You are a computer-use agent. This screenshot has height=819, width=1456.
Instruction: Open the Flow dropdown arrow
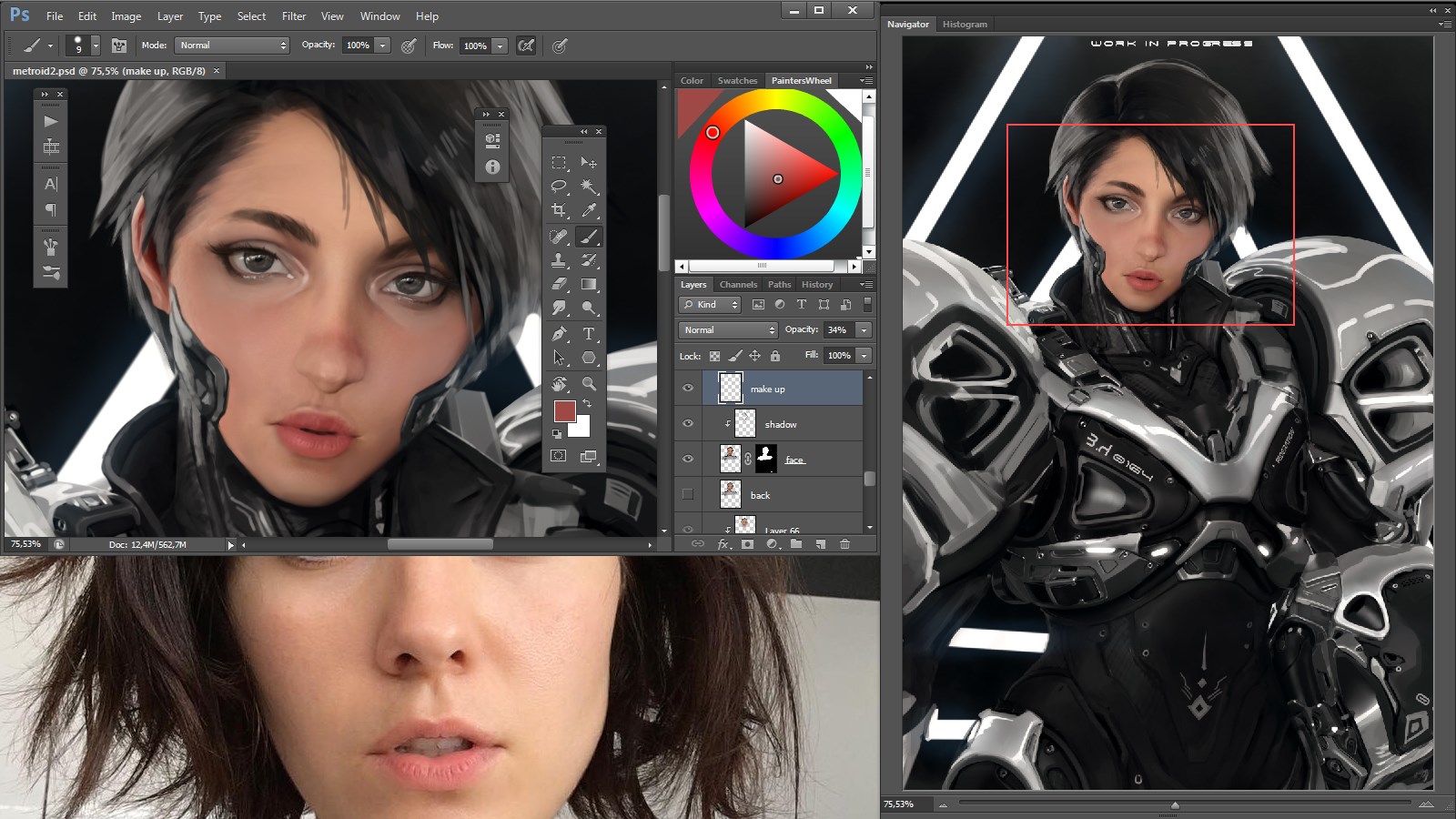tap(500, 45)
